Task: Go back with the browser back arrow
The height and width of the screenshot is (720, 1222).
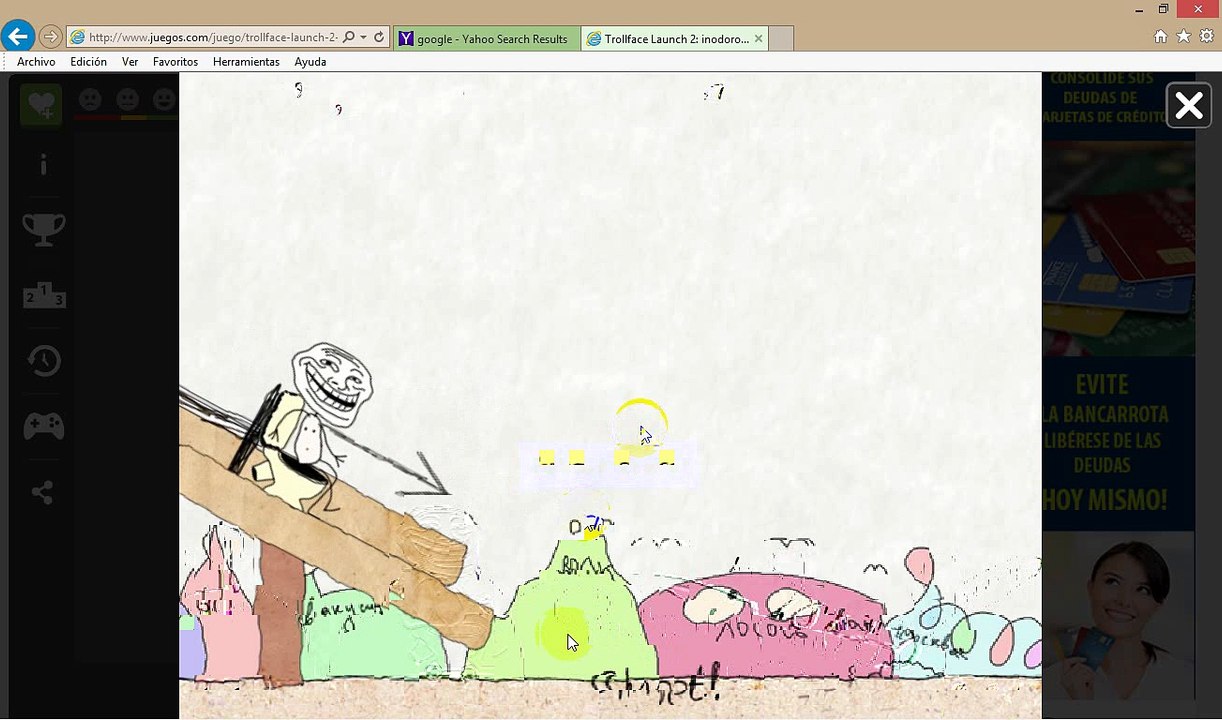Action: pos(17,37)
